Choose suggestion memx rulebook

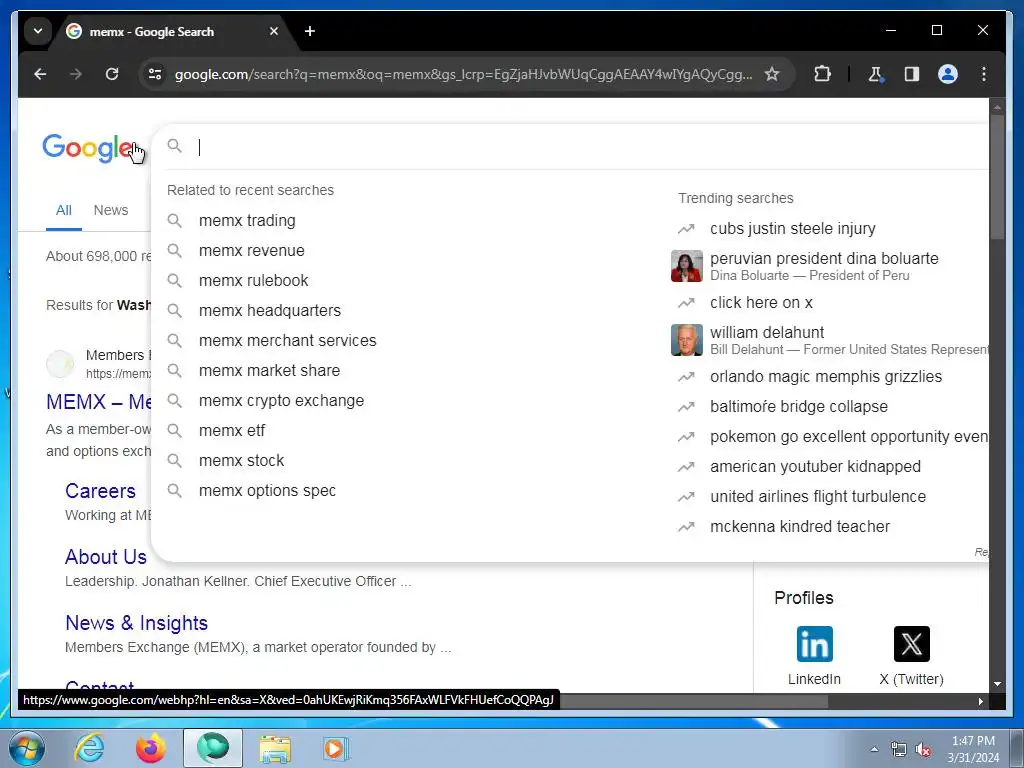coord(253,281)
